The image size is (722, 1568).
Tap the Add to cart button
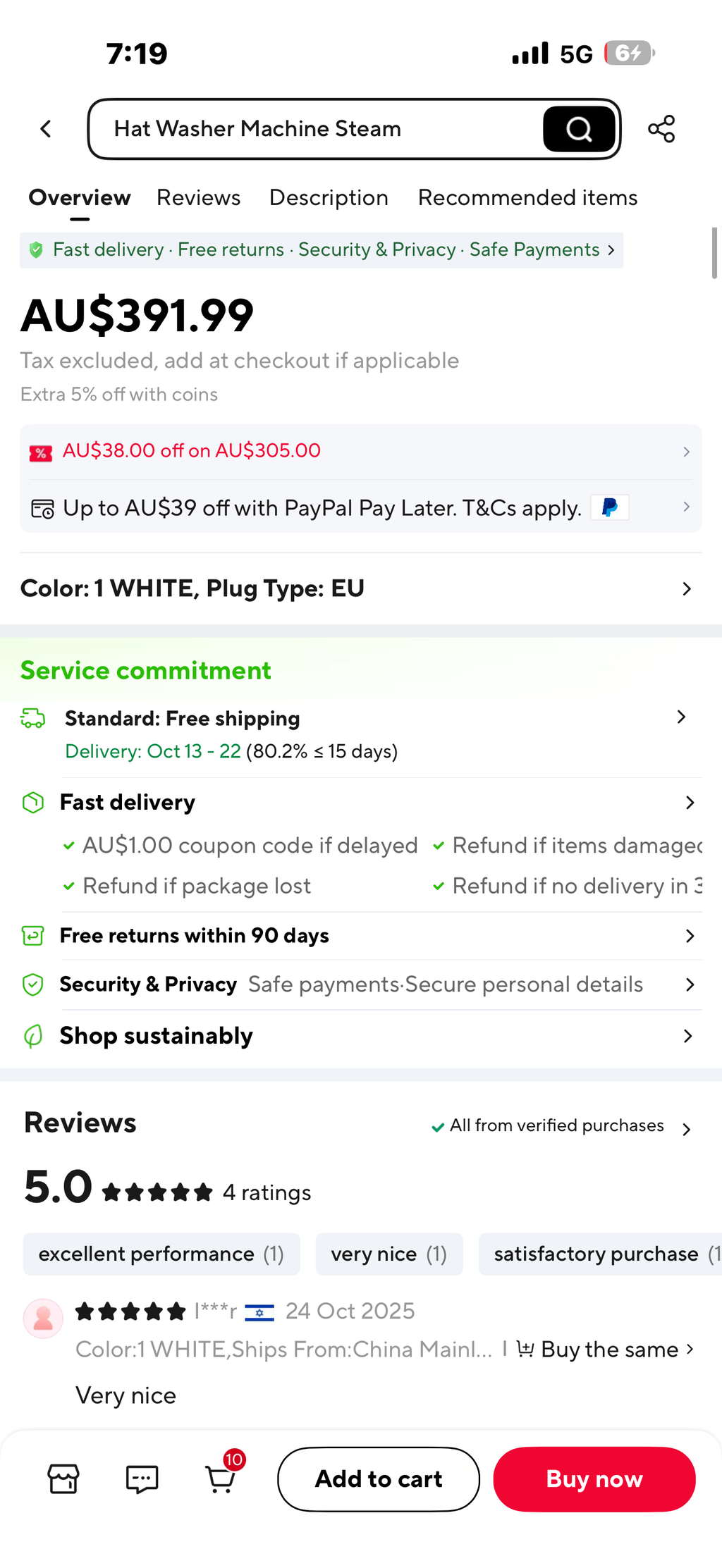(379, 1479)
